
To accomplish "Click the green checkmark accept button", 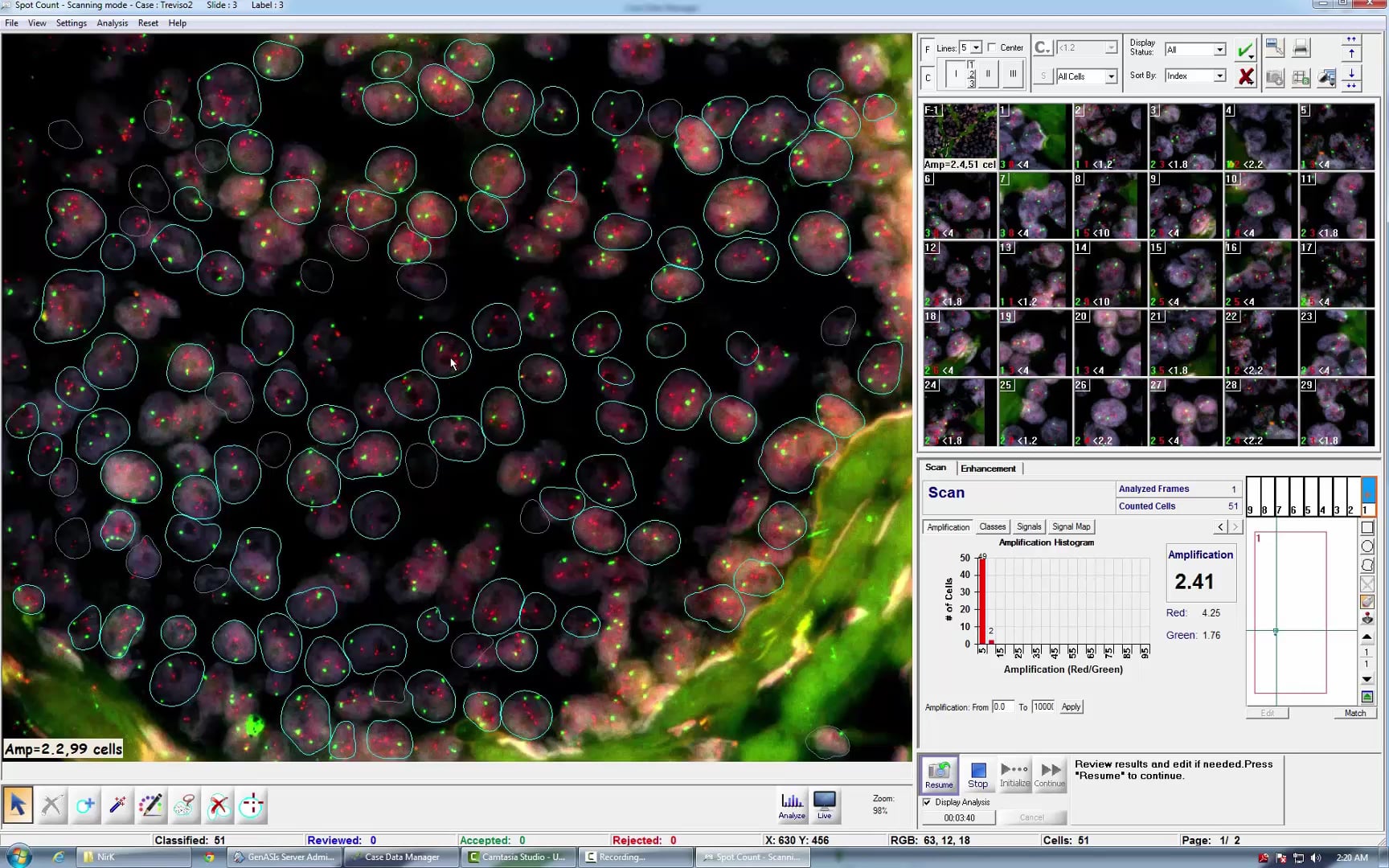I will (x=1245, y=51).
